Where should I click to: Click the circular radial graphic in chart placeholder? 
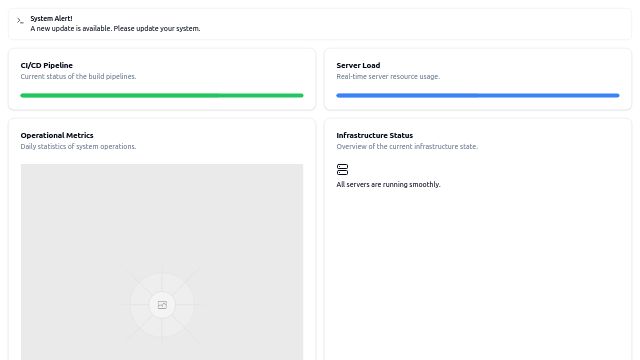pyautogui.click(x=162, y=305)
